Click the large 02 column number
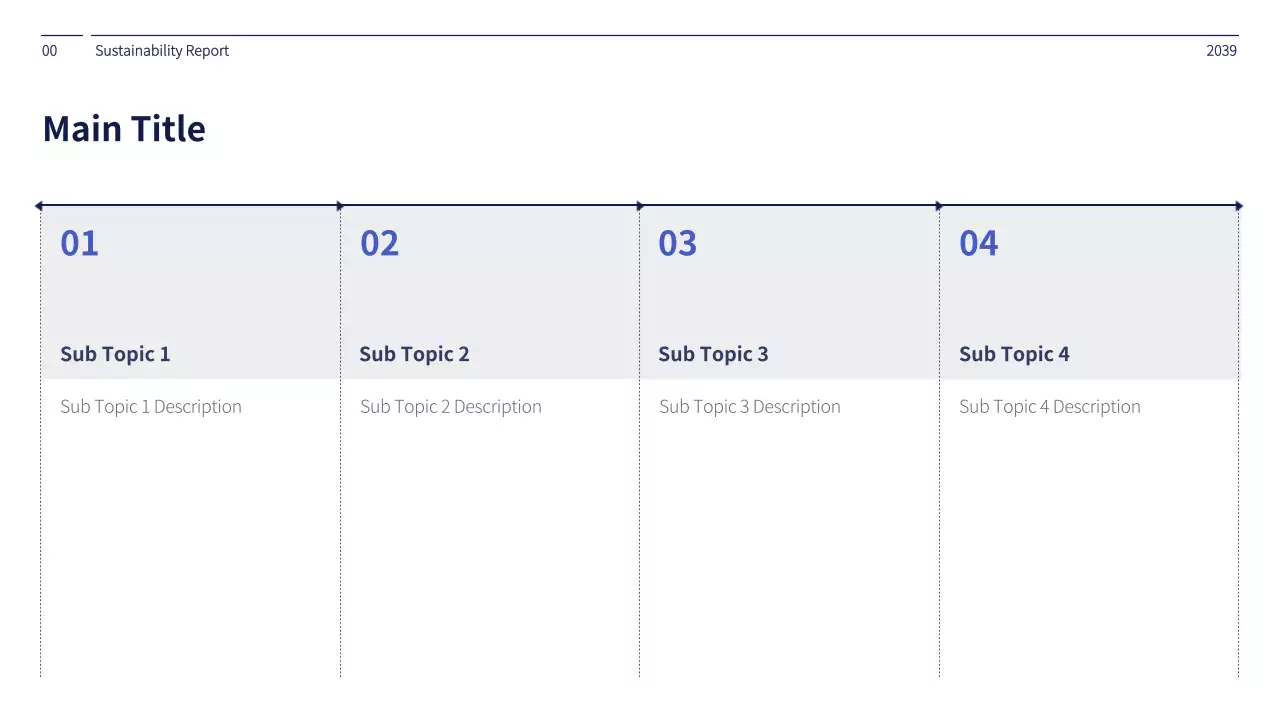Screen dimensions: 1280x720 click(x=379, y=243)
